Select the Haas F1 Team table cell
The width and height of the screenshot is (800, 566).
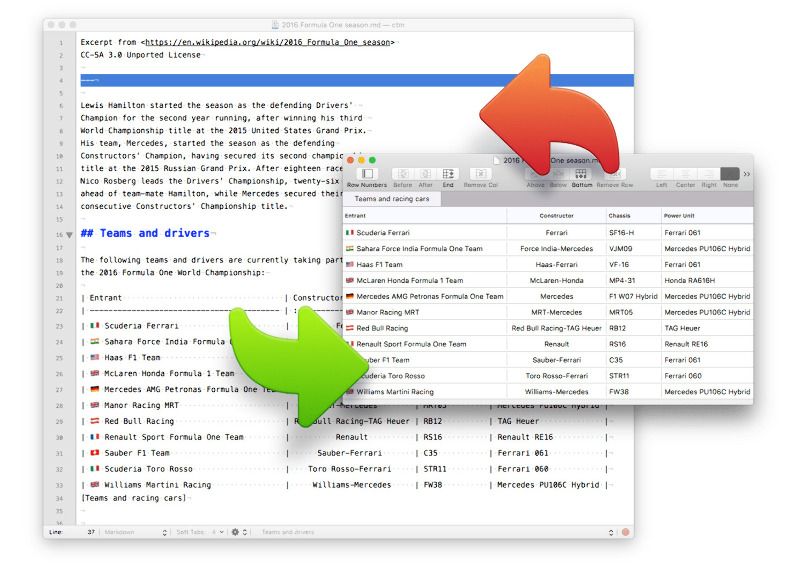pos(425,264)
